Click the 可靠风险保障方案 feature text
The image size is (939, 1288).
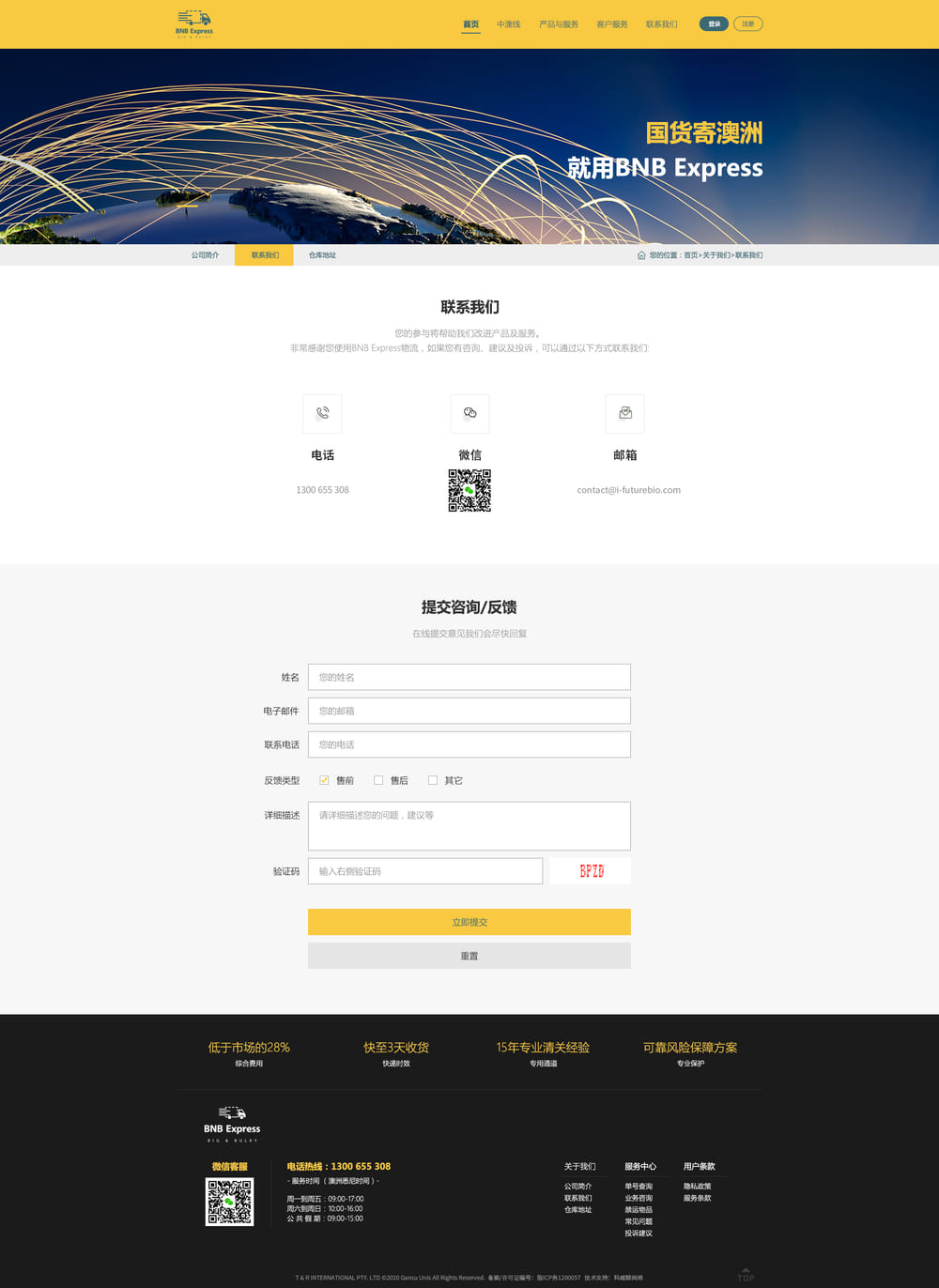click(x=690, y=1047)
